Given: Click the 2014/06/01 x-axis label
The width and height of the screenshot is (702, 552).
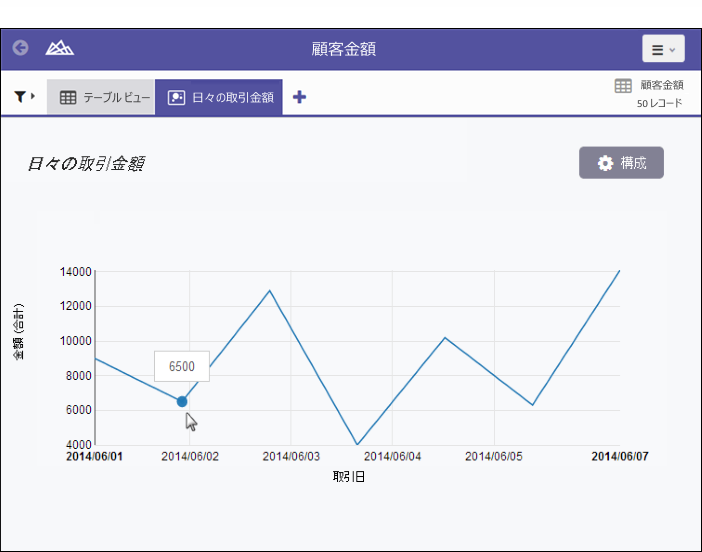Looking at the screenshot, I should pos(94,457).
